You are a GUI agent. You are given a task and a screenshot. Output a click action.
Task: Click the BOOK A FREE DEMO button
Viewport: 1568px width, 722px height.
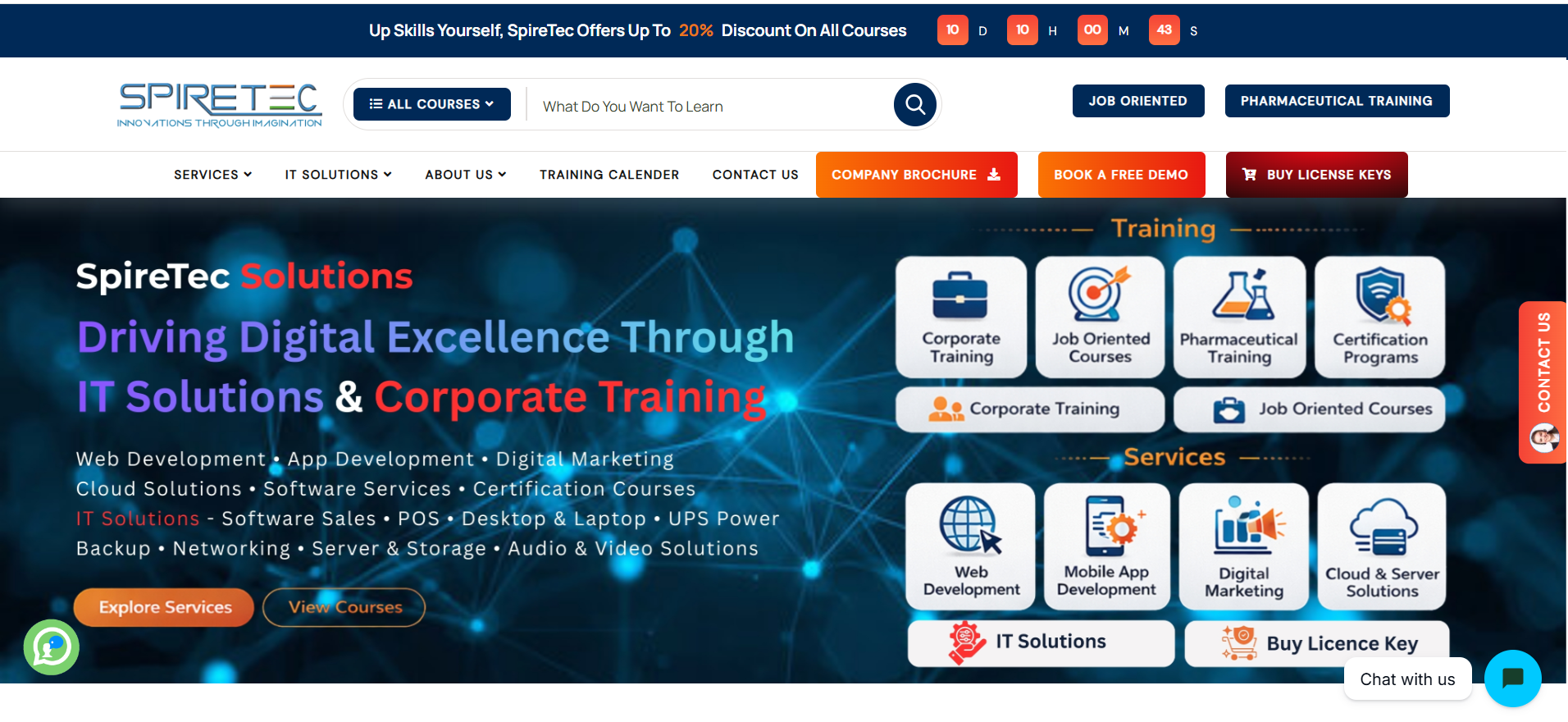1121,175
